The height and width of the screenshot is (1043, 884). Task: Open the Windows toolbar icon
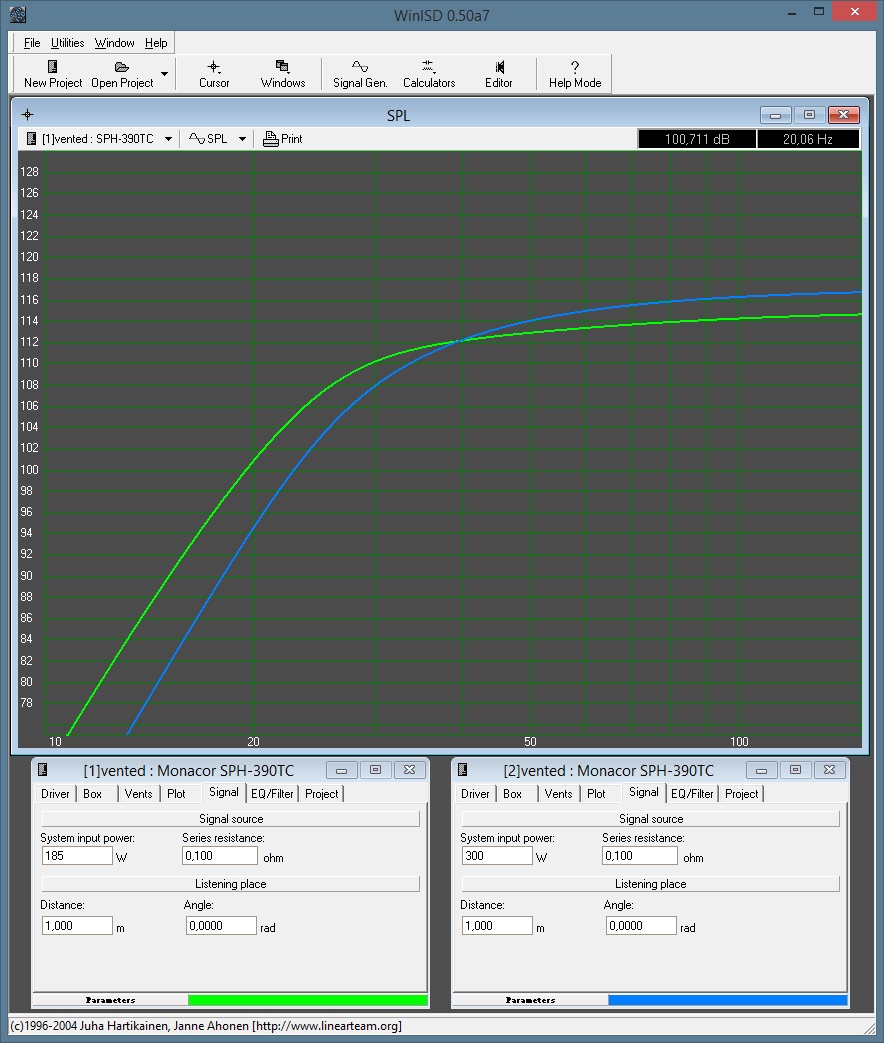pos(282,67)
